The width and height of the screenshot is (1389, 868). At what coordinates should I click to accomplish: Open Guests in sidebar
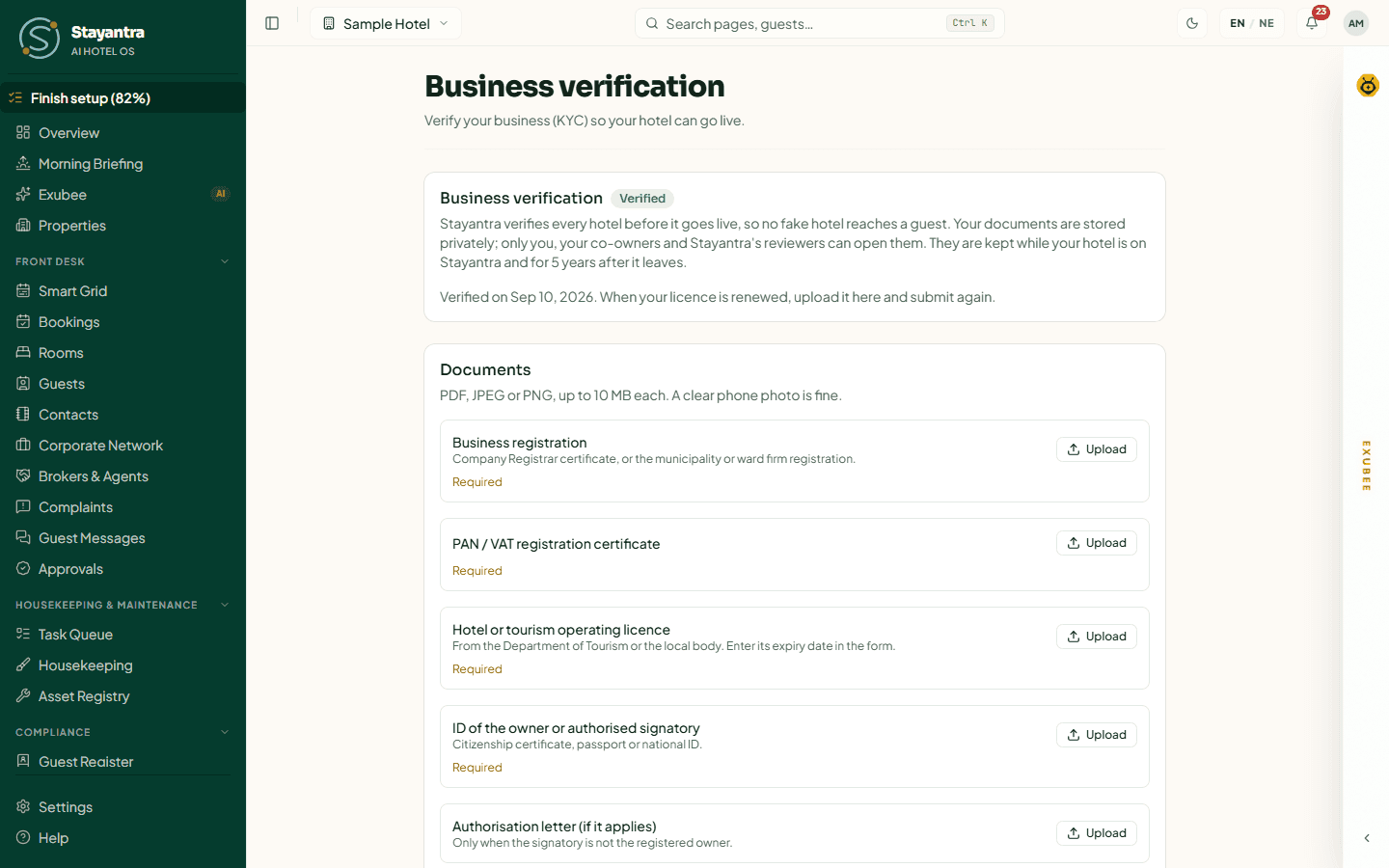point(123,383)
